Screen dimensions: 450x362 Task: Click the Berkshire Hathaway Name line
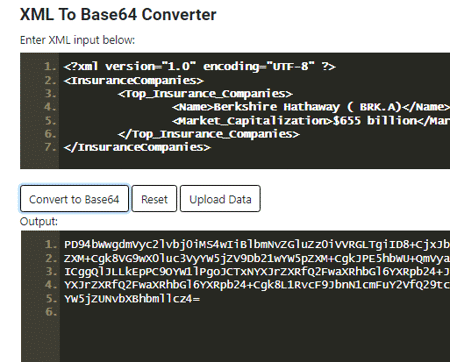tap(311, 107)
